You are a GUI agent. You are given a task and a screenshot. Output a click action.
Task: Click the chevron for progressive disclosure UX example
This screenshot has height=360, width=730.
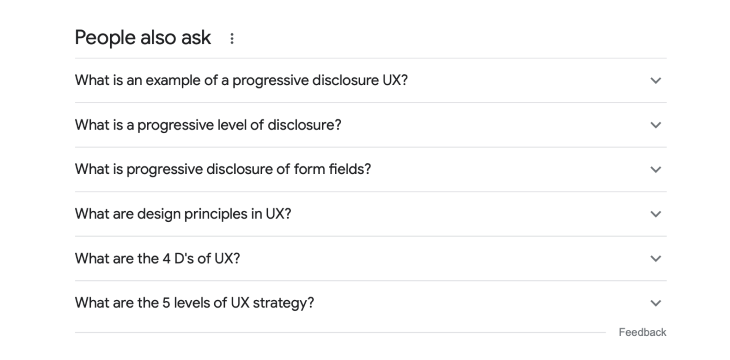tap(656, 81)
